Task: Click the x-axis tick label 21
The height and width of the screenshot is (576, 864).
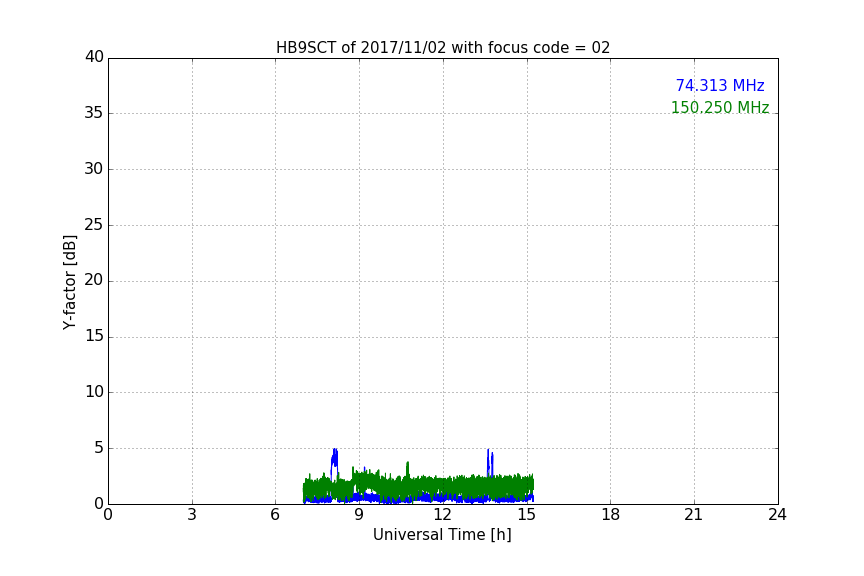Action: 694,515
